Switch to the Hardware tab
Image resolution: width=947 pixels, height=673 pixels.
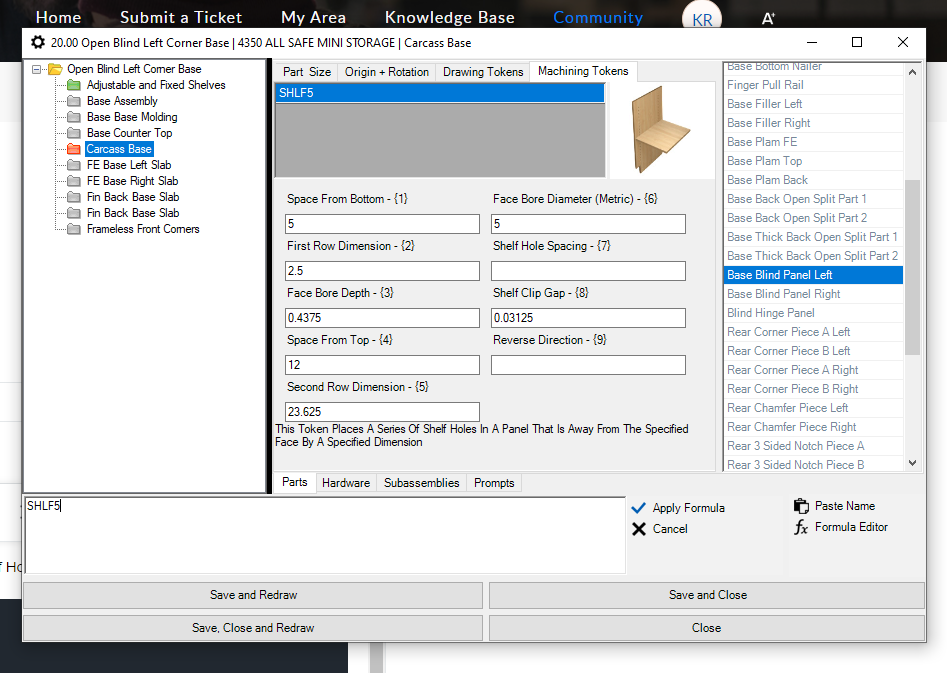(x=345, y=483)
